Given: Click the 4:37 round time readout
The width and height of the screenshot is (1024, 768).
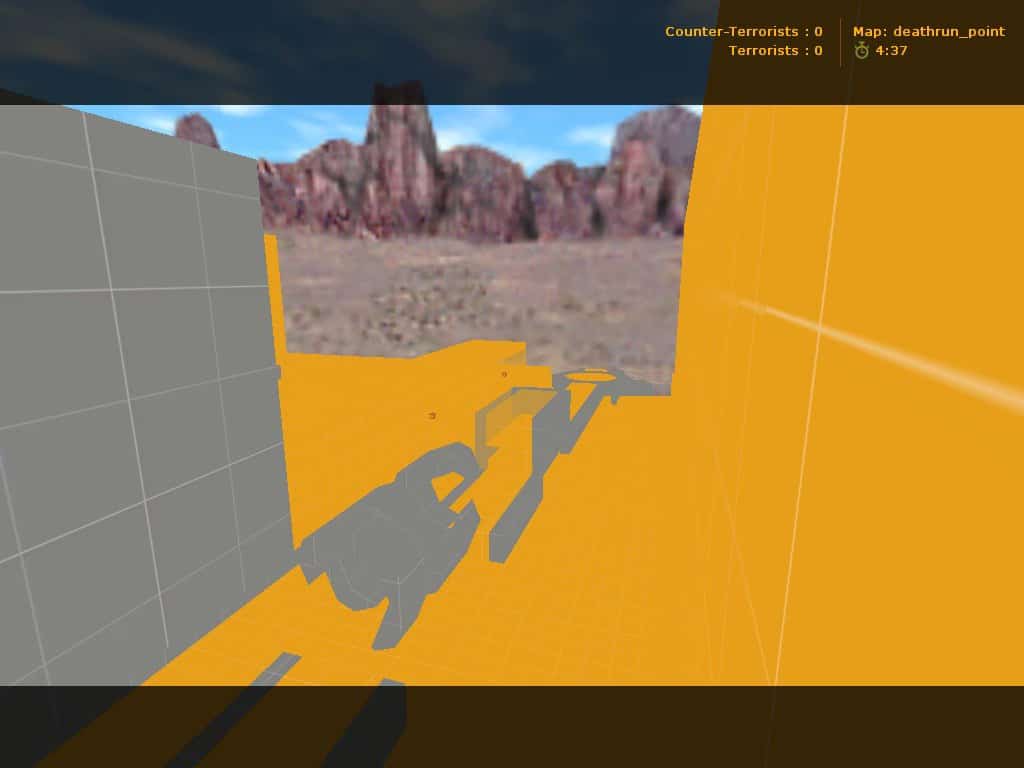Looking at the screenshot, I should (891, 50).
